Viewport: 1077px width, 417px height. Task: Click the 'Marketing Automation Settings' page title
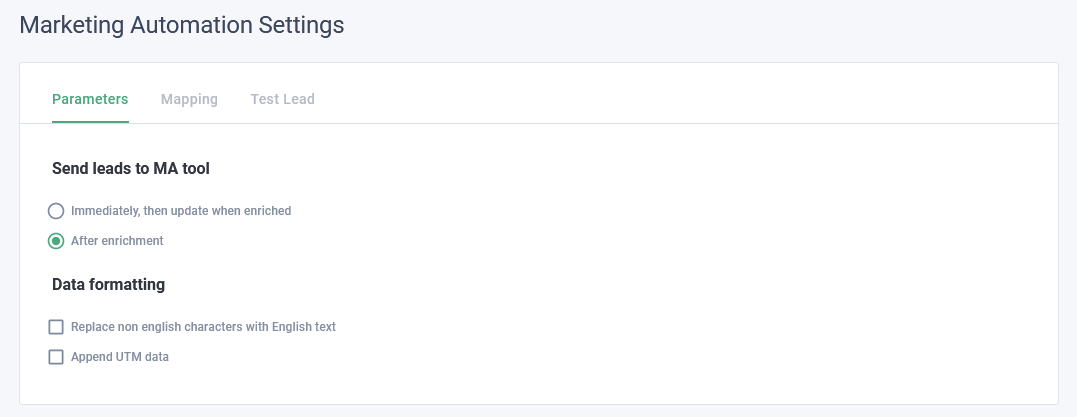point(182,26)
